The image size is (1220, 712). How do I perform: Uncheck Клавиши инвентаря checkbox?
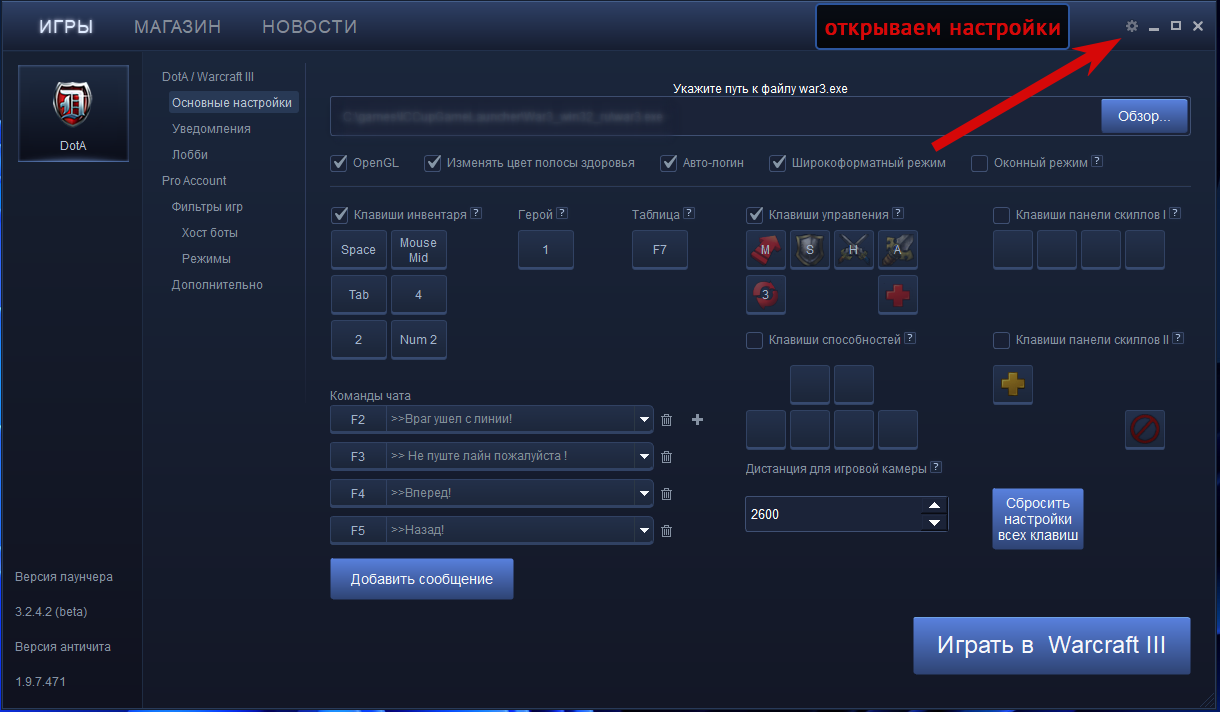pos(339,214)
